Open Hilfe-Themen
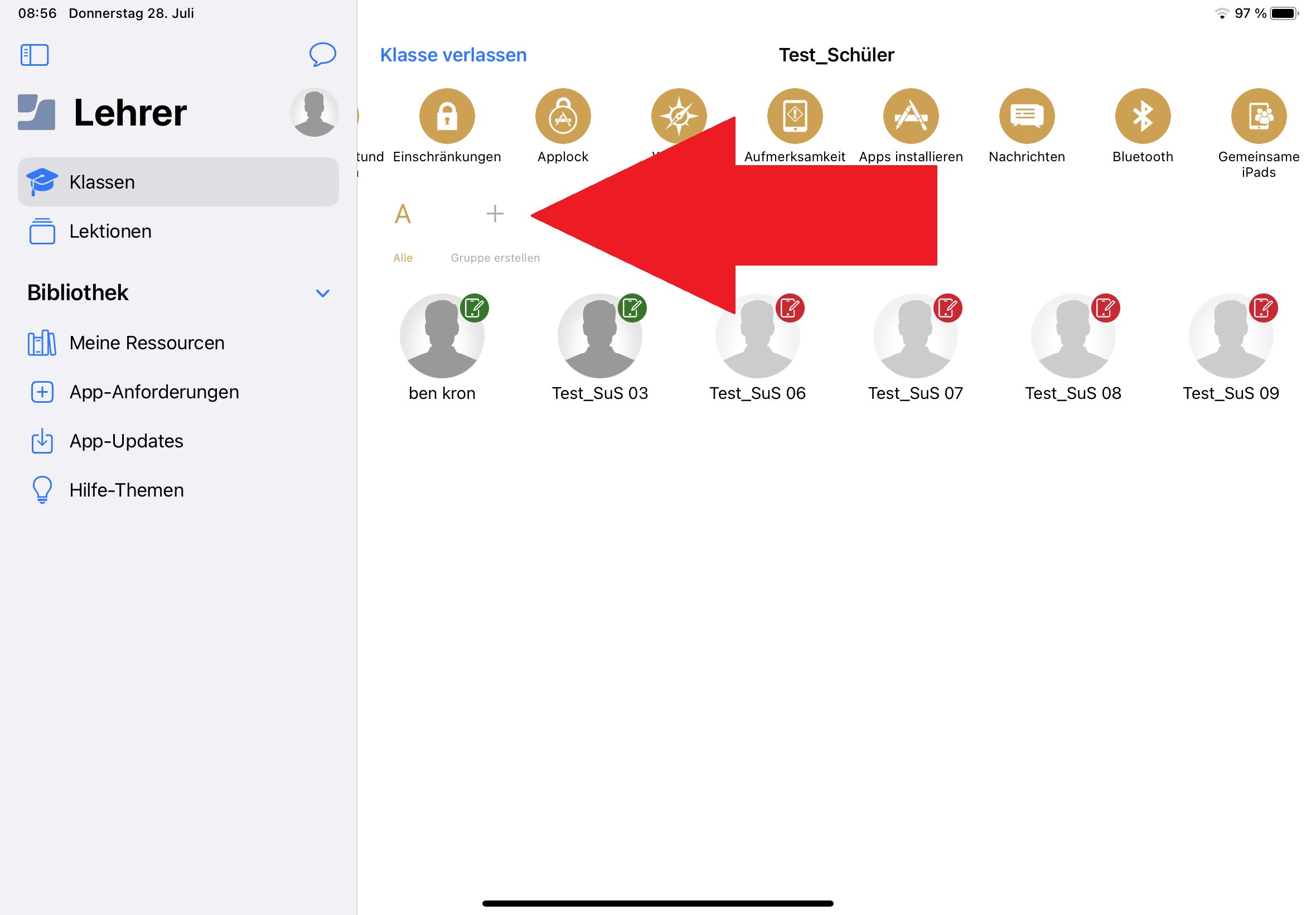 (178, 490)
